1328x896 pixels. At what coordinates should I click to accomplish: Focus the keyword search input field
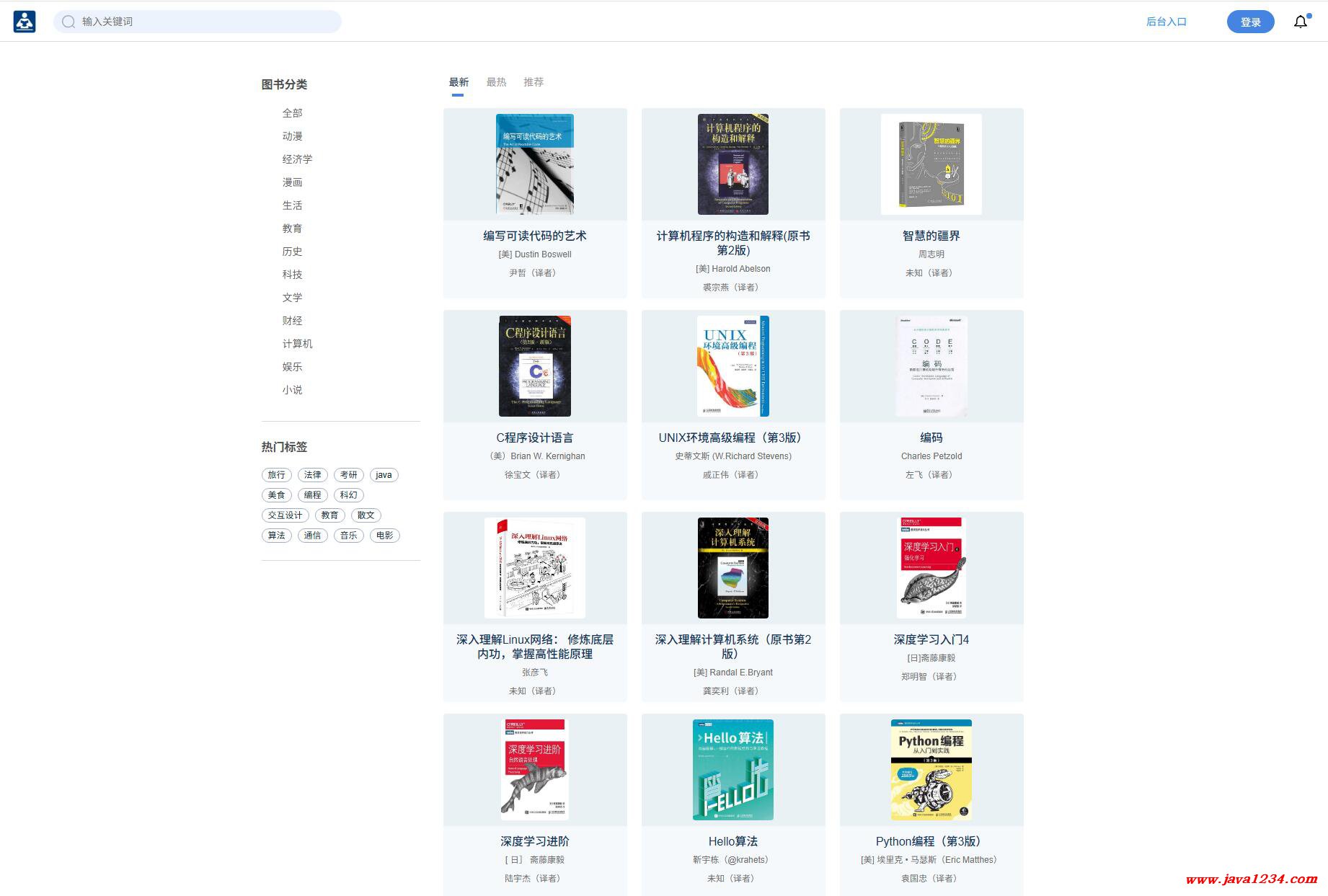click(198, 22)
